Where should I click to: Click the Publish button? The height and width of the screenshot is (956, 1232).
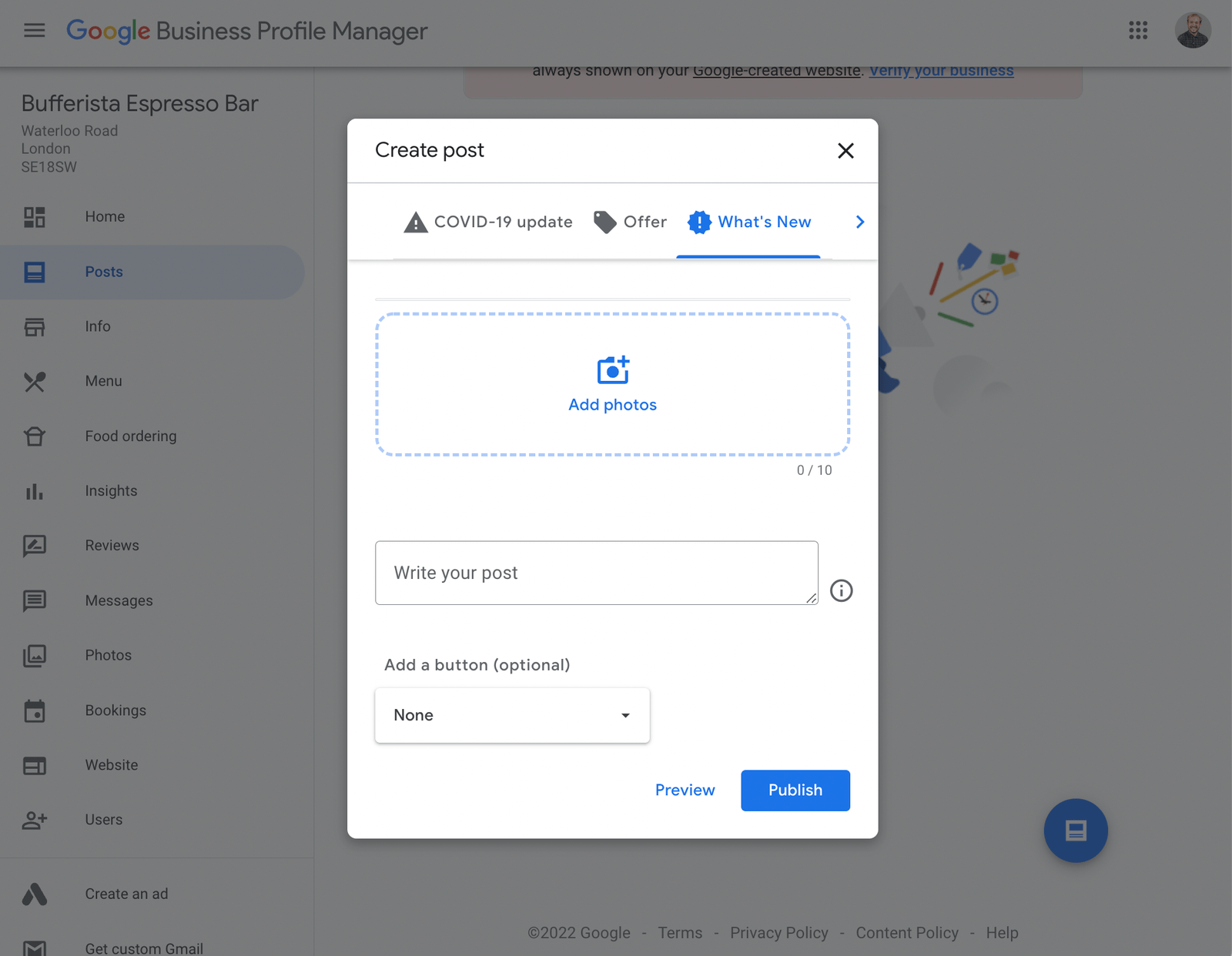coord(795,790)
